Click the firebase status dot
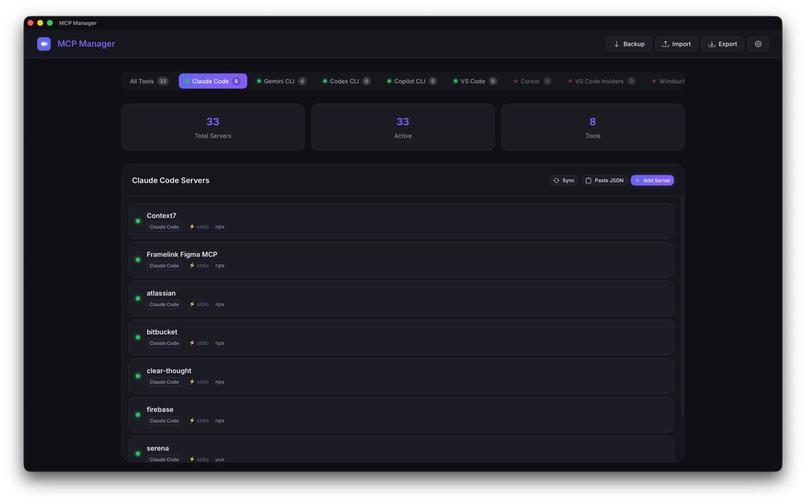Viewport: 806px width, 503px height. tap(138, 415)
